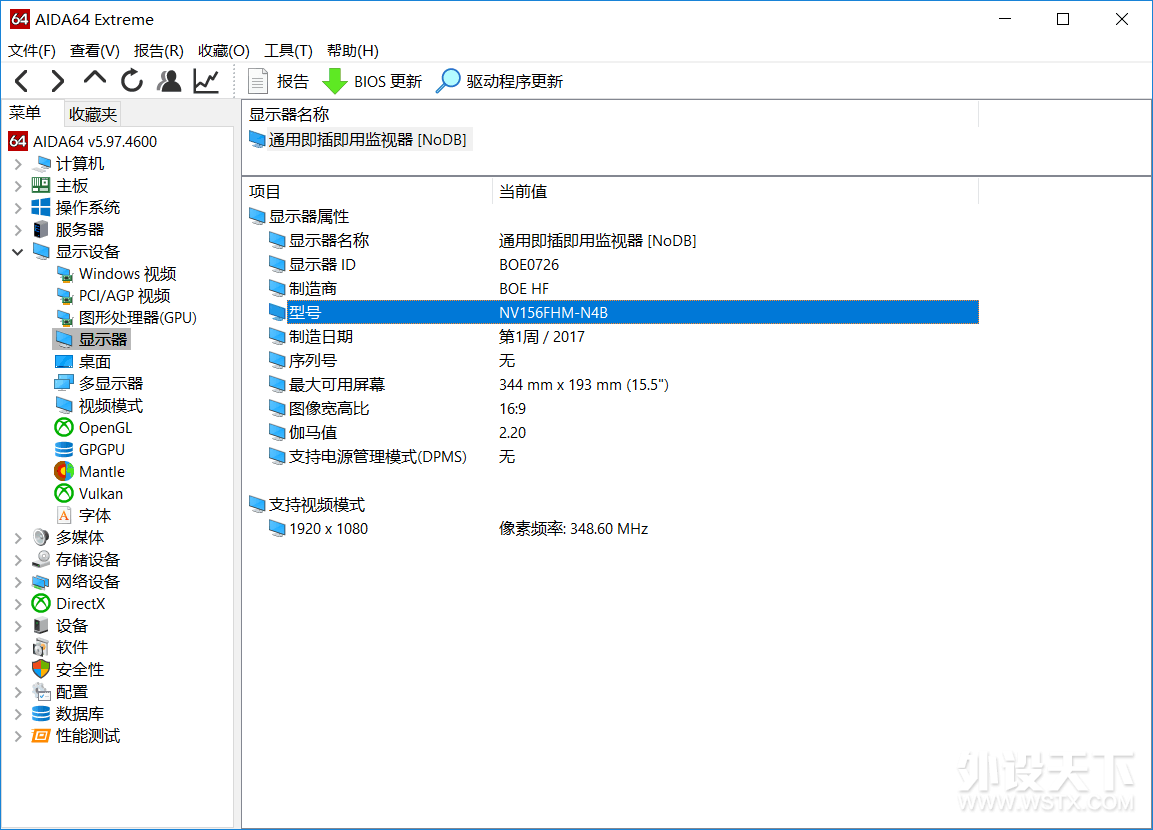Select AIDA64 v5.97.4600 root node
This screenshot has height=830, width=1153.
click(82, 142)
